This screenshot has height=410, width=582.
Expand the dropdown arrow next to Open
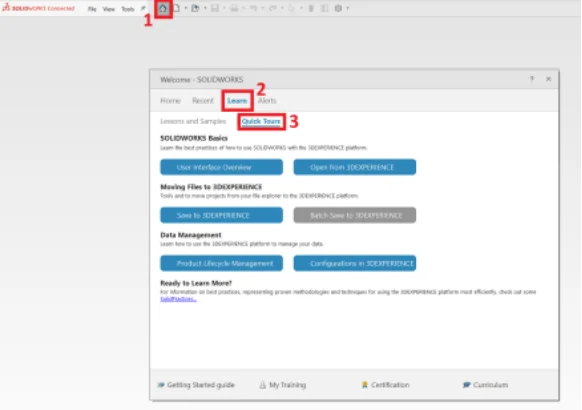[205, 8]
